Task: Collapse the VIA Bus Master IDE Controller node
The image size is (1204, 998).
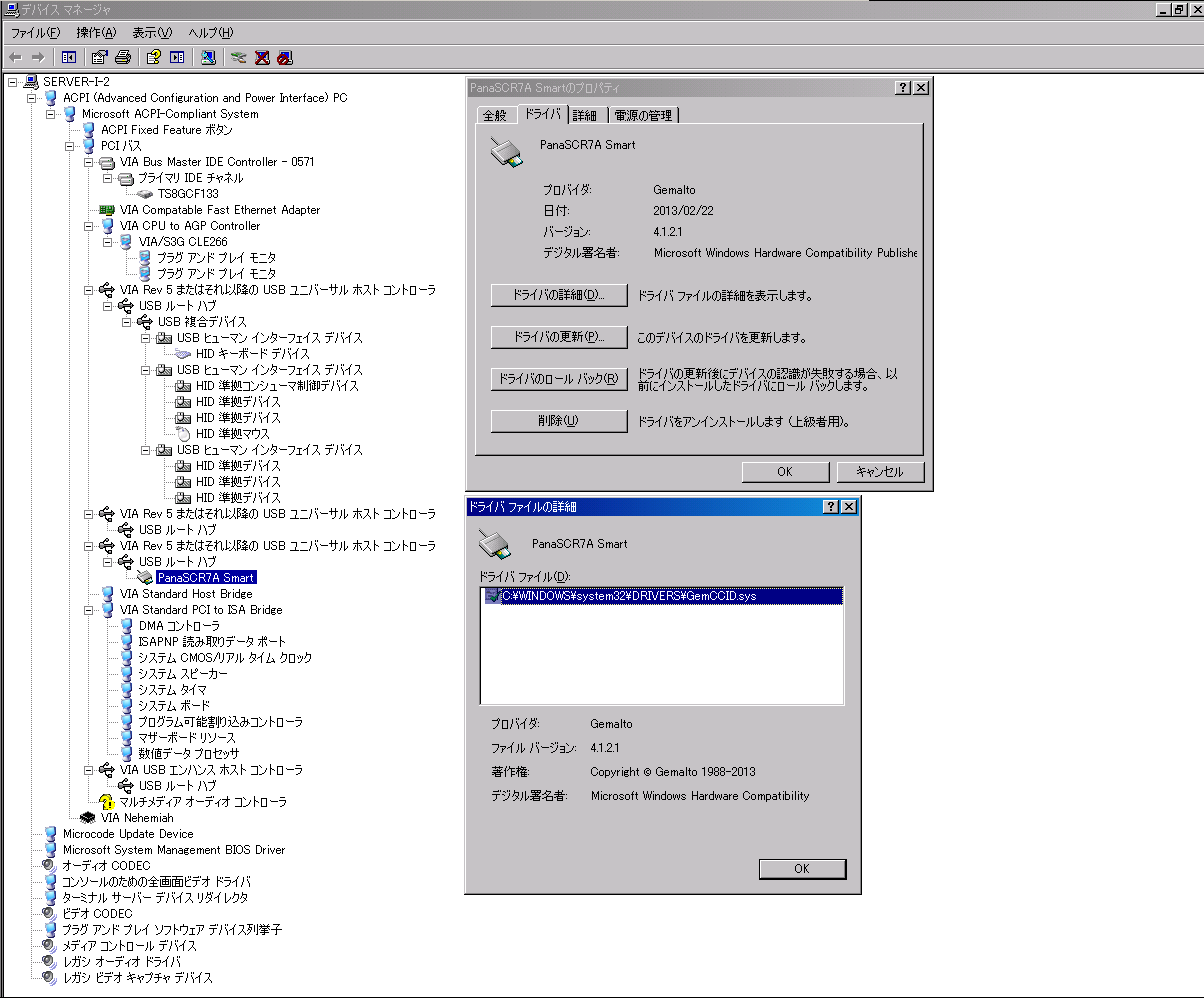Action: tap(89, 162)
